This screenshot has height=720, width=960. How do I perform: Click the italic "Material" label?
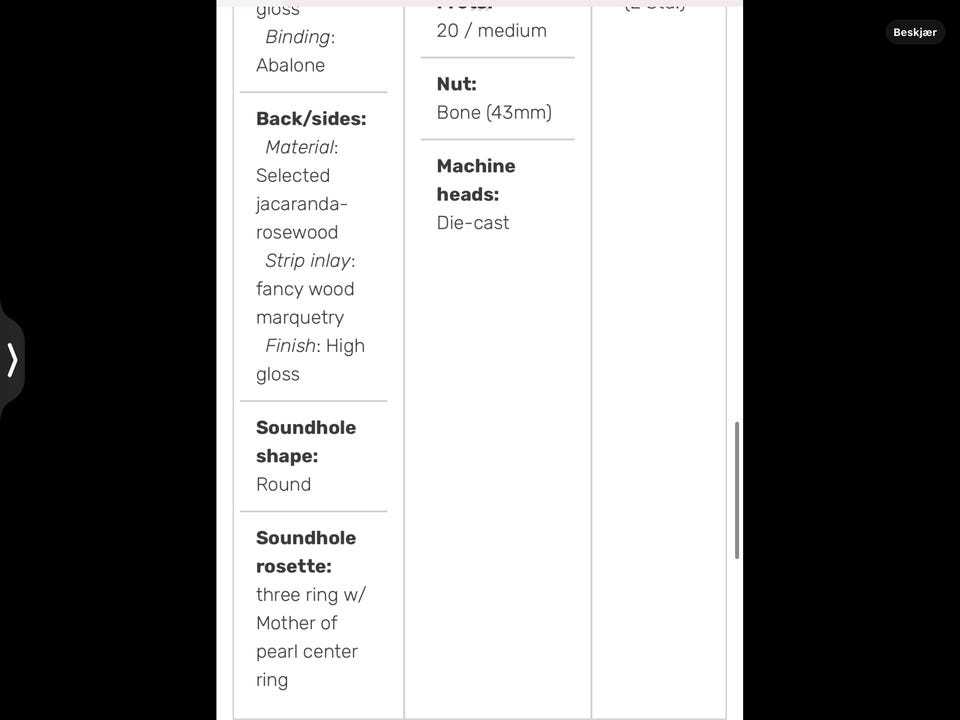[298, 147]
